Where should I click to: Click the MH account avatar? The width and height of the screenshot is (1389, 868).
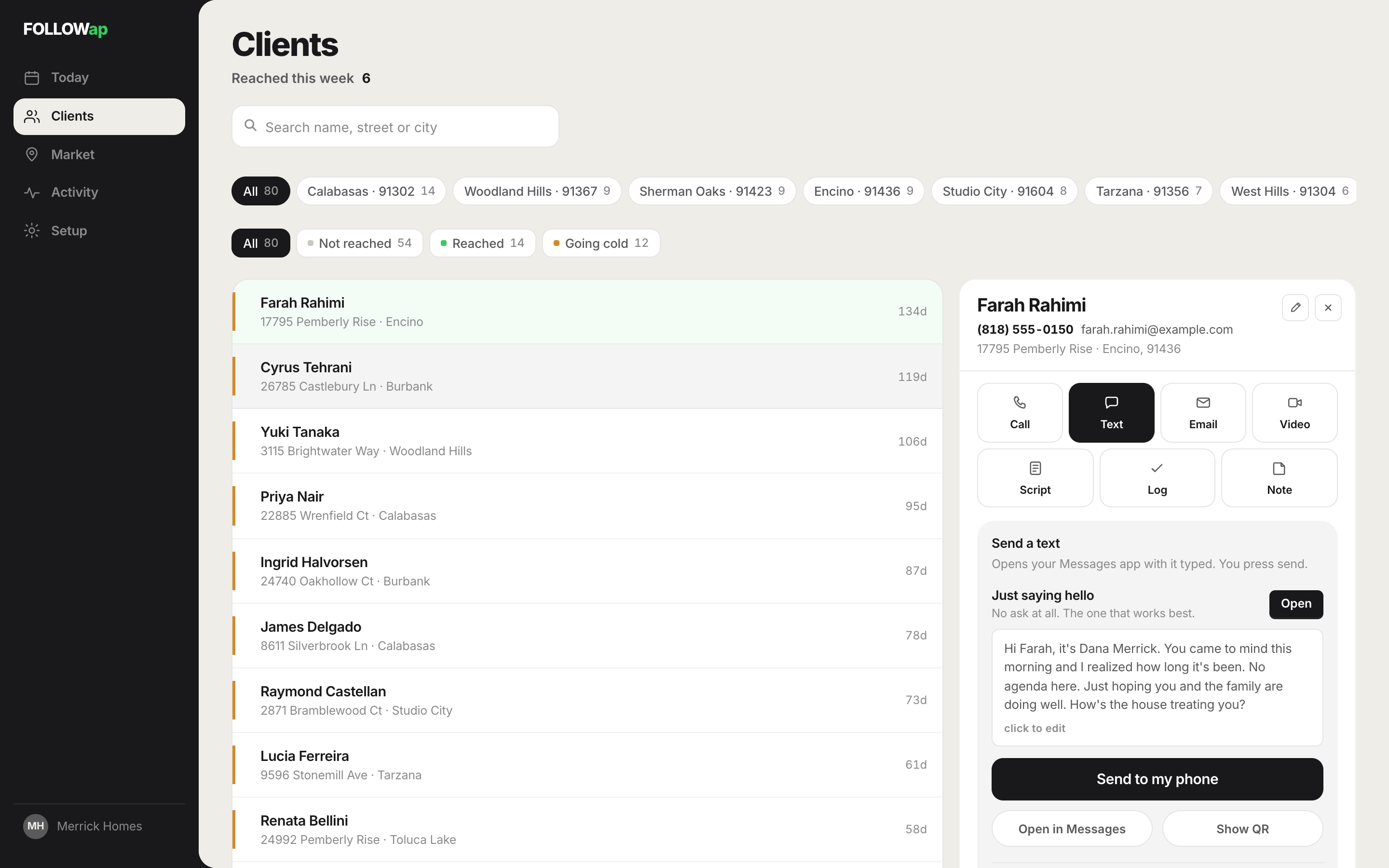coord(36,826)
